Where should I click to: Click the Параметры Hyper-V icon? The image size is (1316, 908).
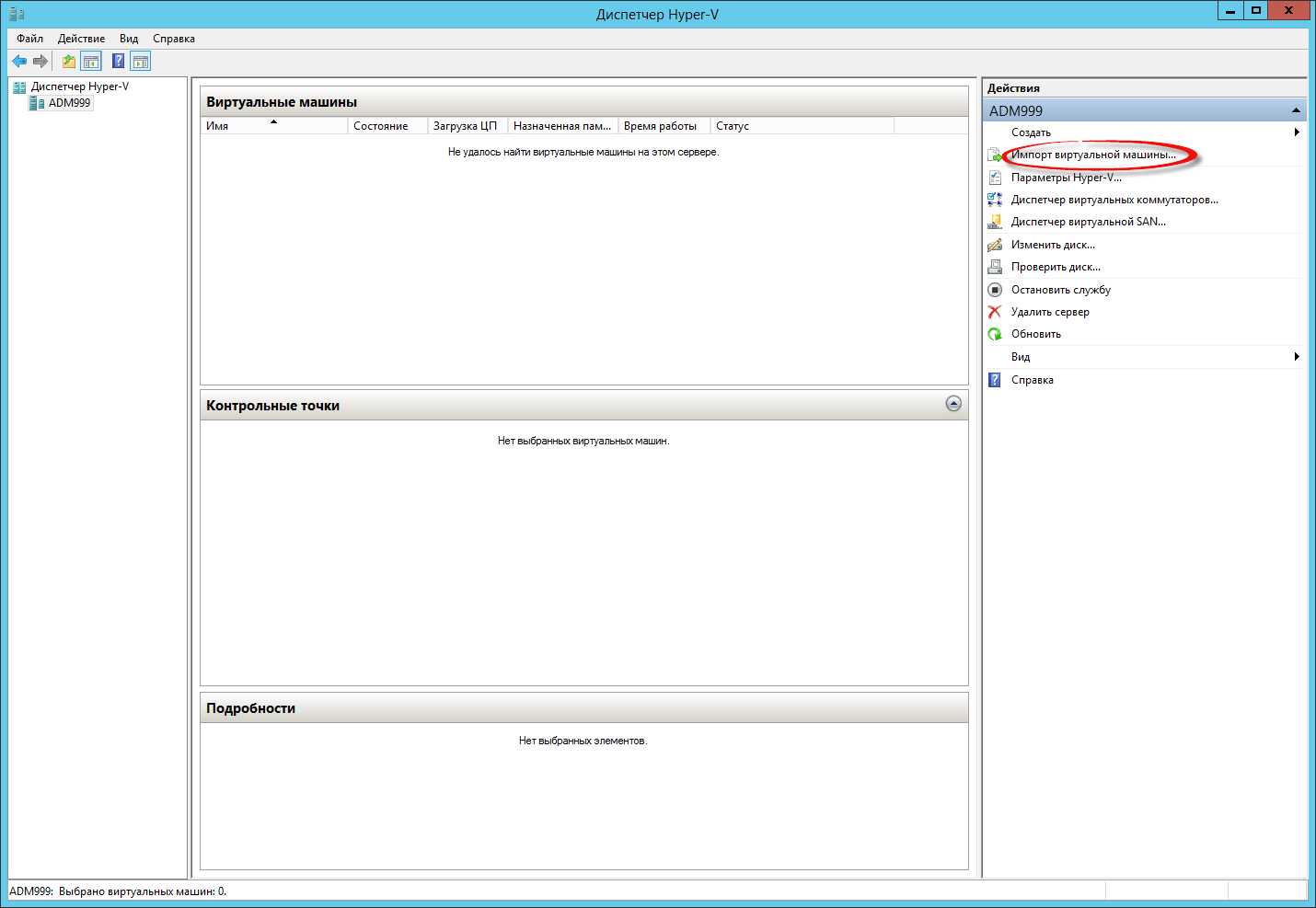pyautogui.click(x=995, y=178)
